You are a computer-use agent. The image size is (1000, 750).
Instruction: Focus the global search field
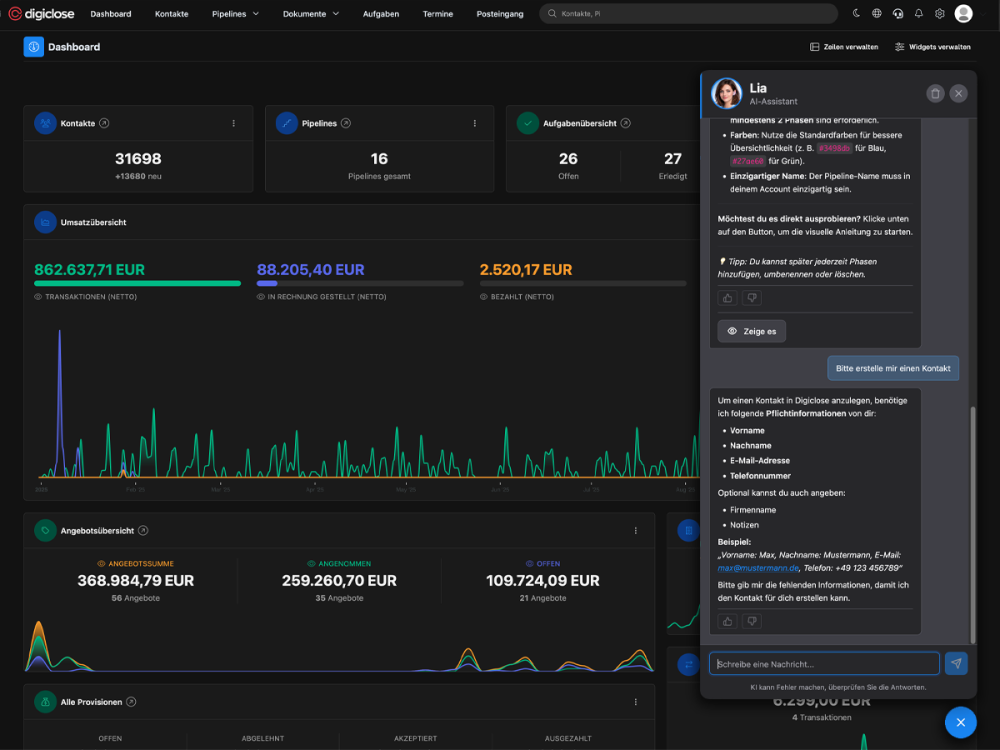pyautogui.click(x=688, y=13)
